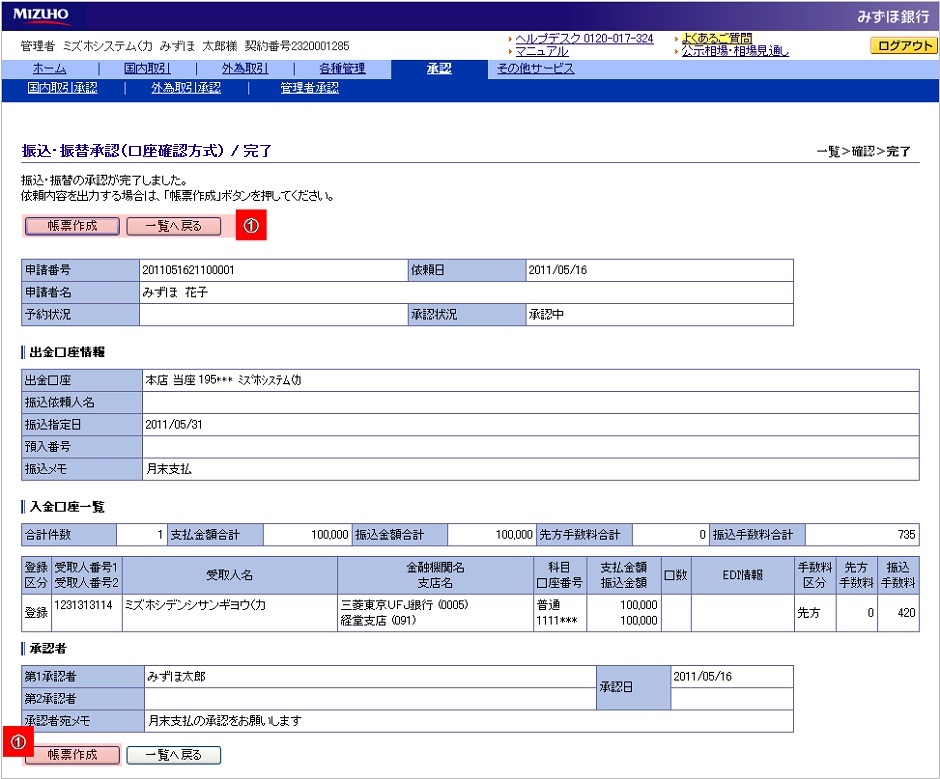Click transfer fee total value 735
Viewport: 940px width, 779px height.
tap(906, 534)
